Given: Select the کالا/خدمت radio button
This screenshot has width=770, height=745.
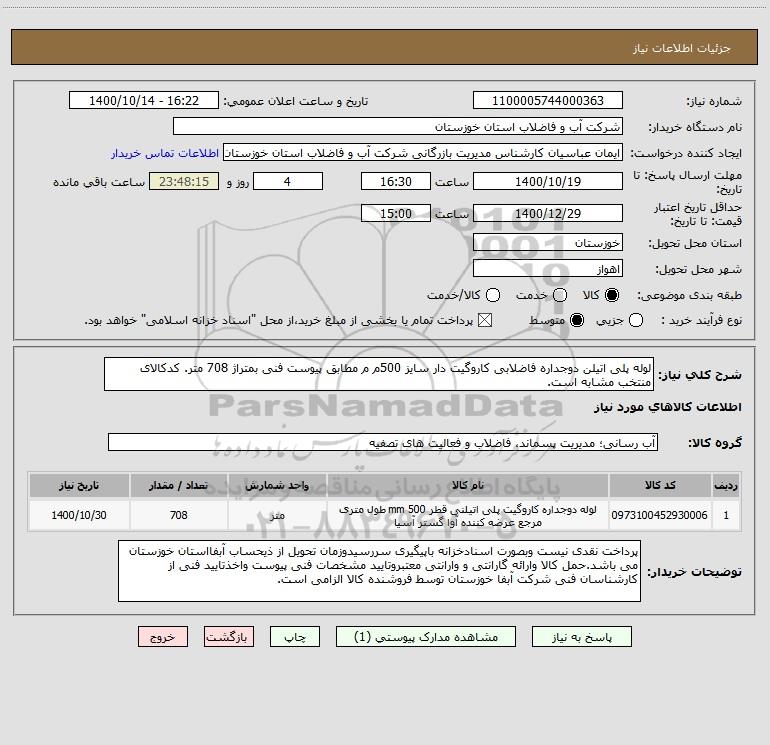Looking at the screenshot, I should tap(493, 295).
